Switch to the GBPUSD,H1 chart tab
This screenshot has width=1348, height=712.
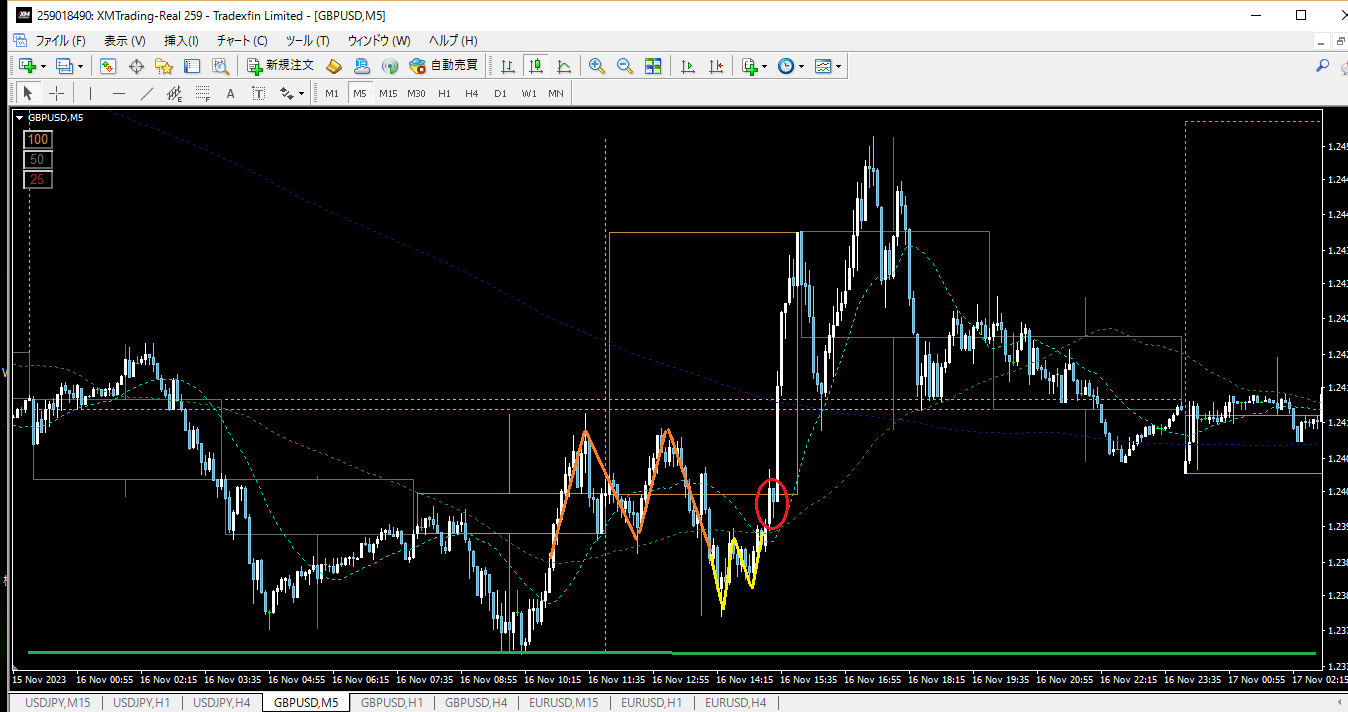[x=391, y=703]
